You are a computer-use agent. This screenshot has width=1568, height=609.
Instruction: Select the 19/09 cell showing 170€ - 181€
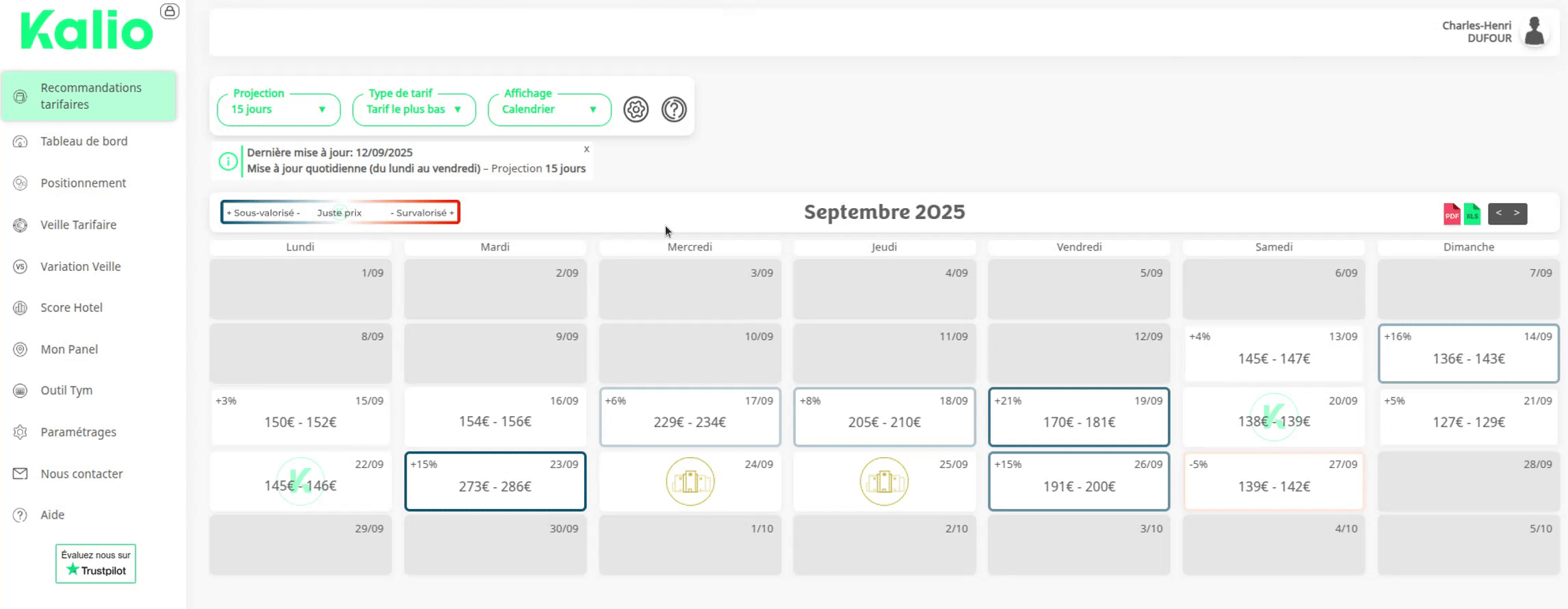1079,417
